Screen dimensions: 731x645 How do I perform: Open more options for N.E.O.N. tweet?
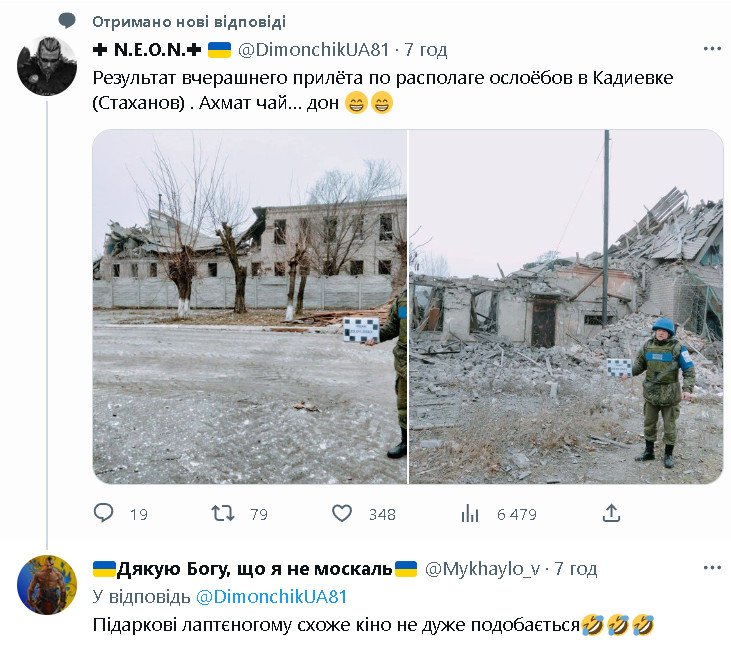(x=712, y=49)
